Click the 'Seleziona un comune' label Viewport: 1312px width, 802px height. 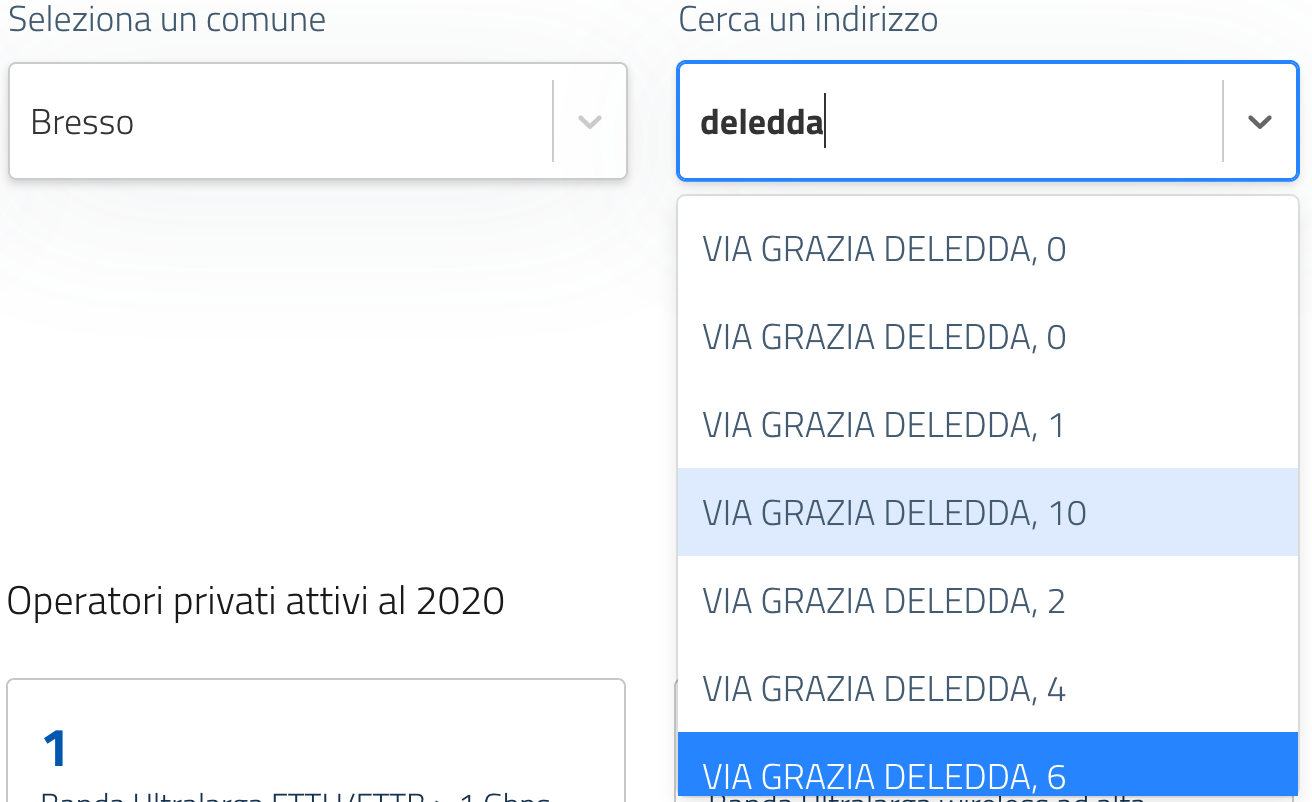(x=167, y=20)
